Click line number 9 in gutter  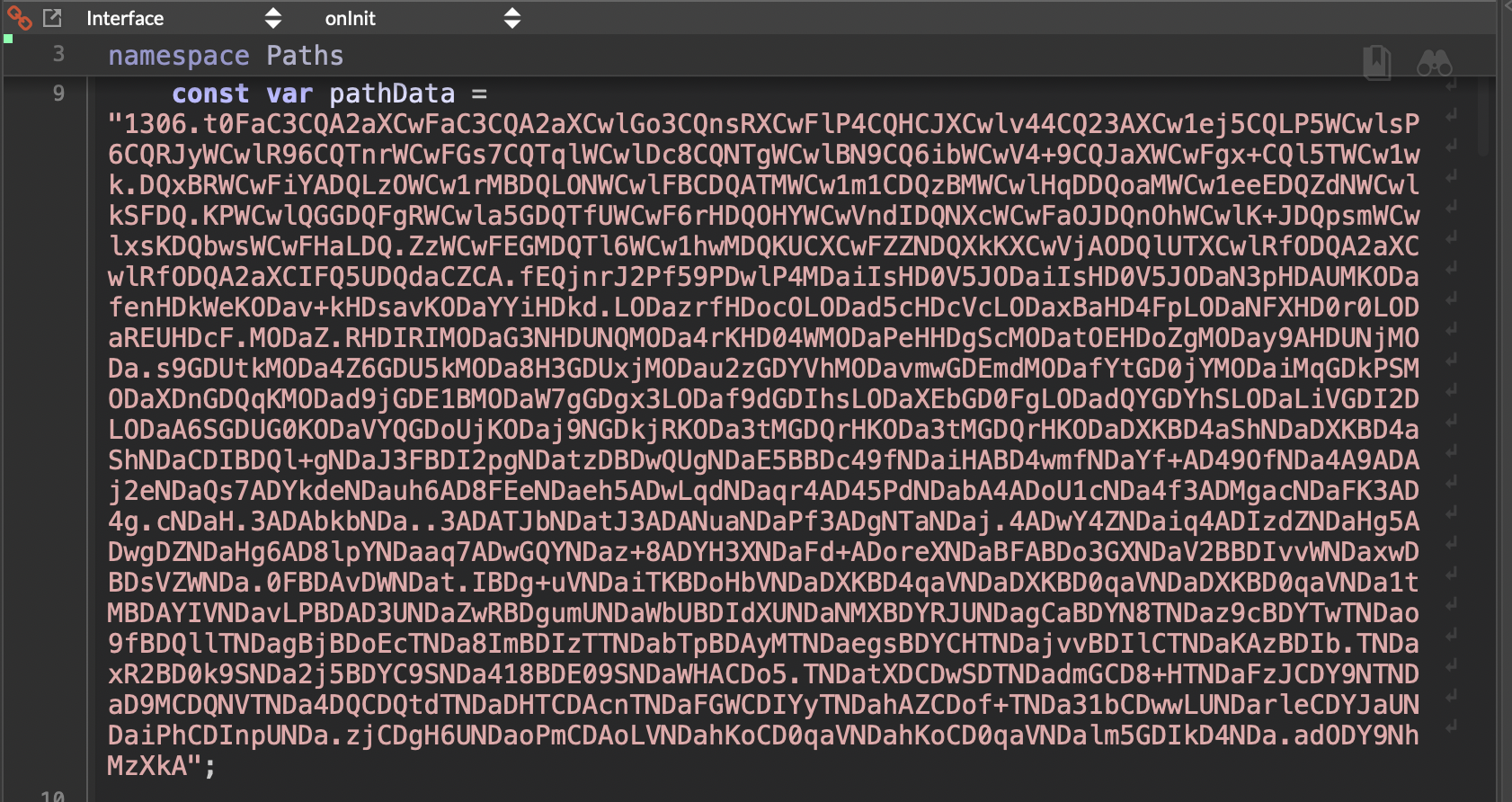point(58,94)
